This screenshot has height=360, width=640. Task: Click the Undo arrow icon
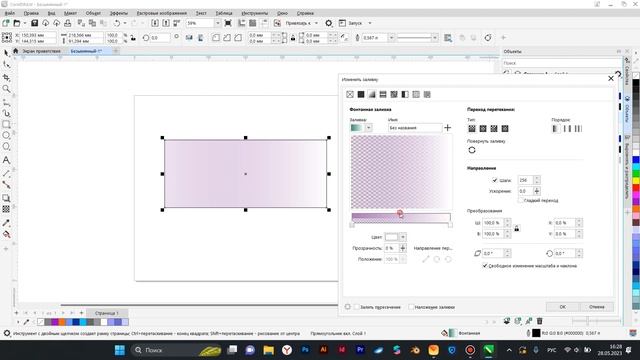coord(117,23)
